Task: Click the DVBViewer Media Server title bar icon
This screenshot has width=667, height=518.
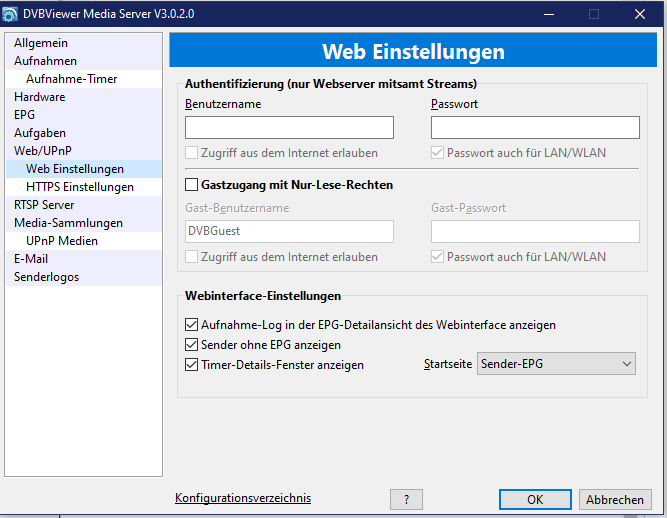Action: pos(10,14)
